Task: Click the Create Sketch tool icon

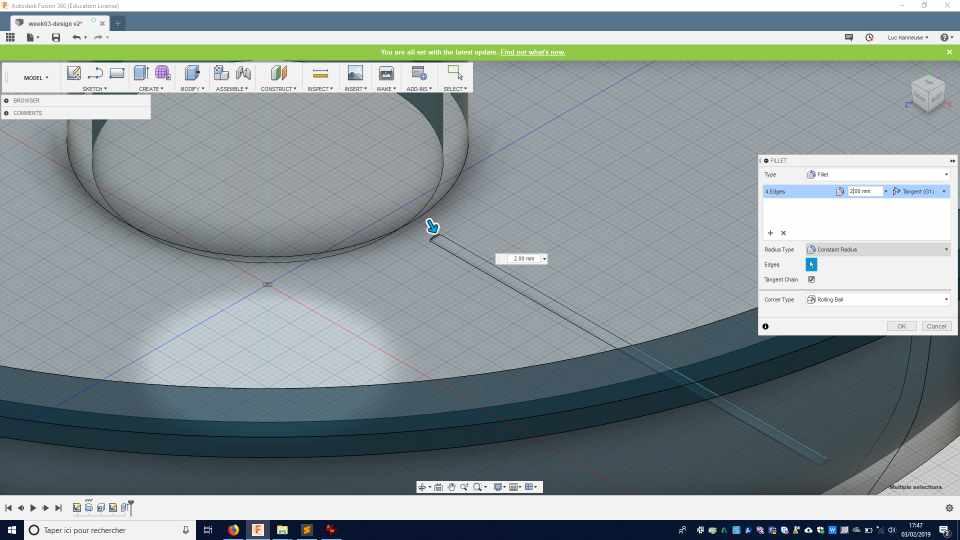Action: click(73, 73)
